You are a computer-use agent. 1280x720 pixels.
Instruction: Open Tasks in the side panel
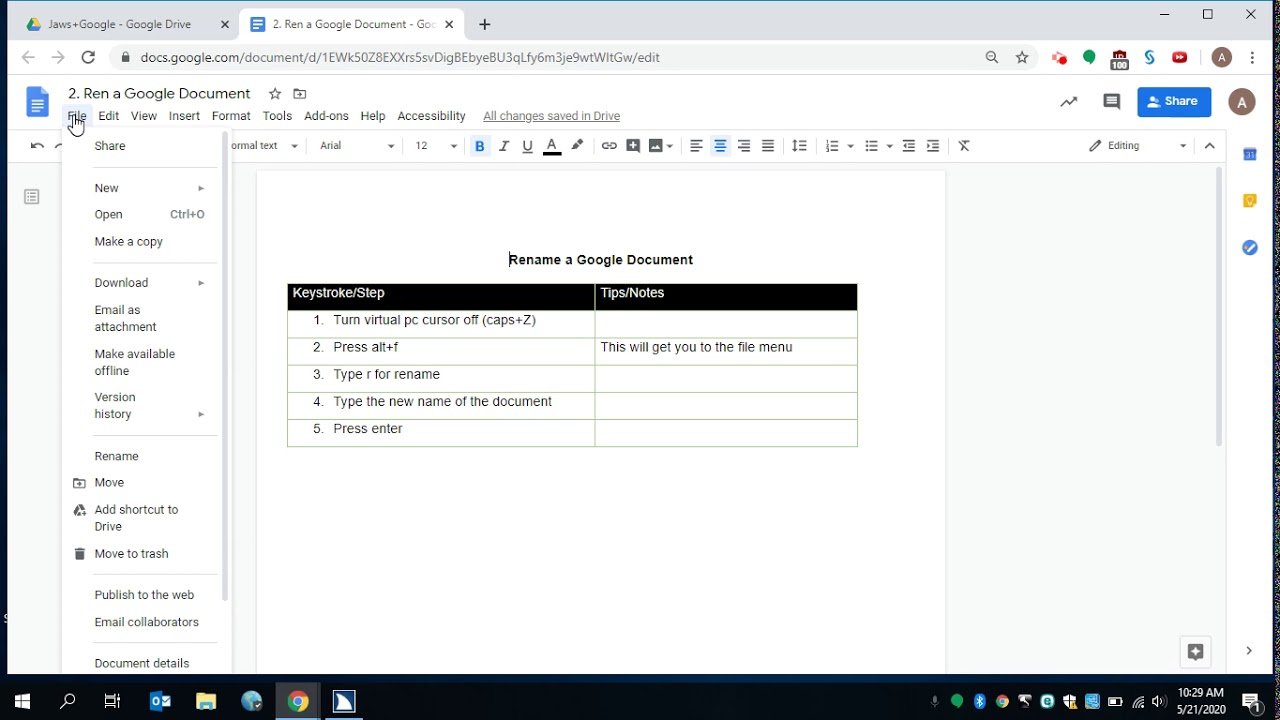tap(1250, 247)
